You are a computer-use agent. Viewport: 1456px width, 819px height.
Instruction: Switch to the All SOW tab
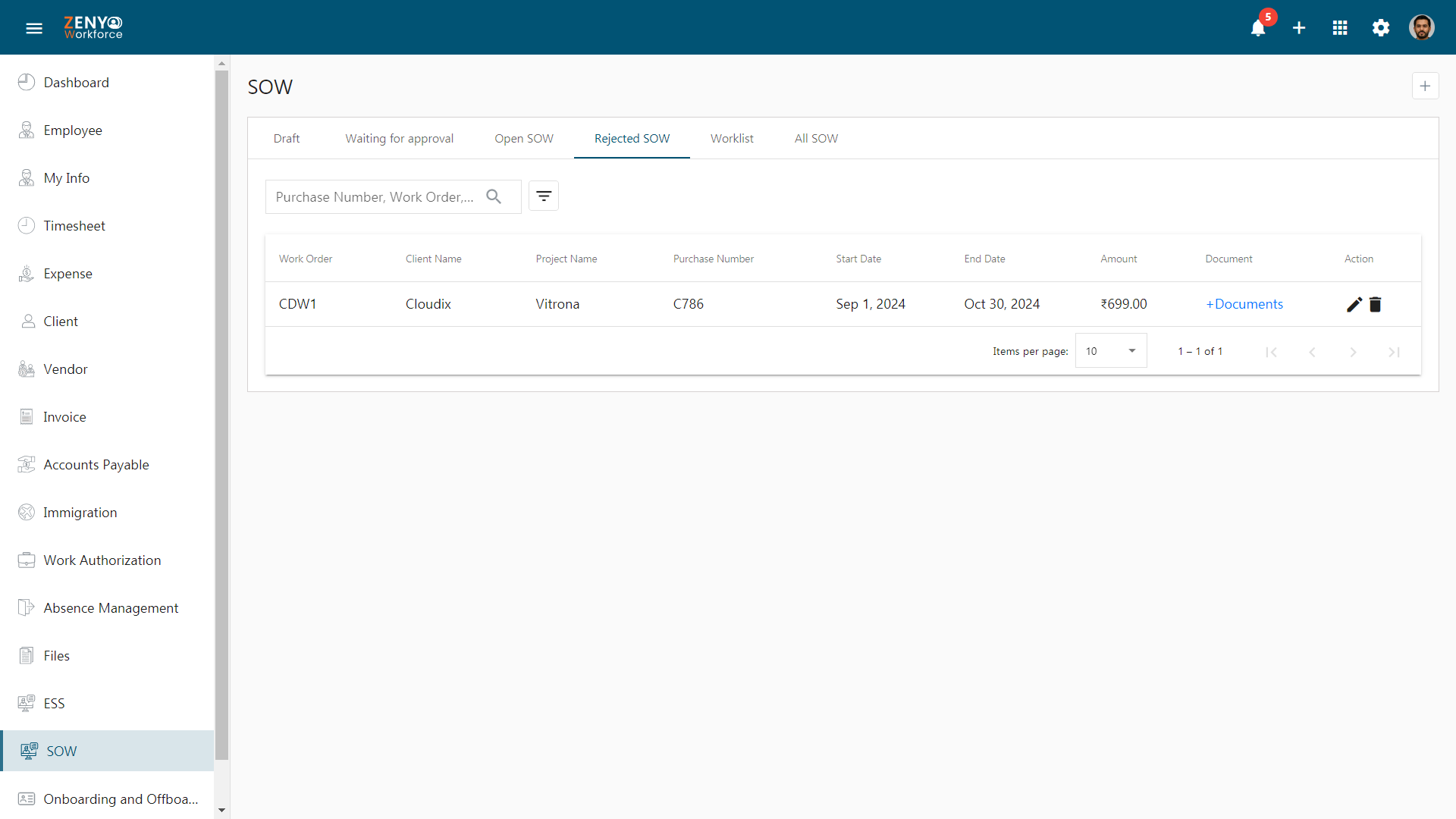pyautogui.click(x=816, y=138)
